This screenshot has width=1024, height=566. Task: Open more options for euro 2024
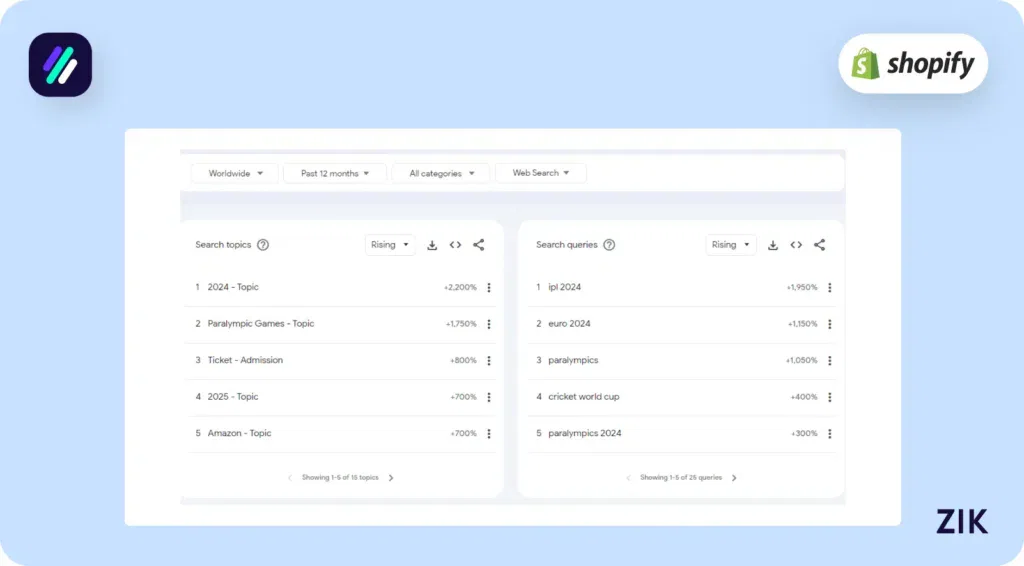[829, 324]
